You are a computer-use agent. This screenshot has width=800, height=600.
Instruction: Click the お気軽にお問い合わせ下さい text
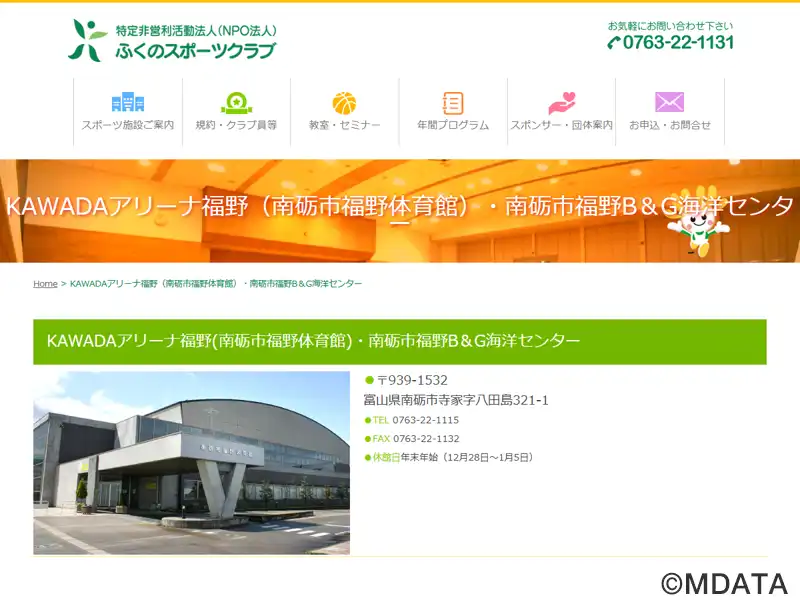pos(670,26)
